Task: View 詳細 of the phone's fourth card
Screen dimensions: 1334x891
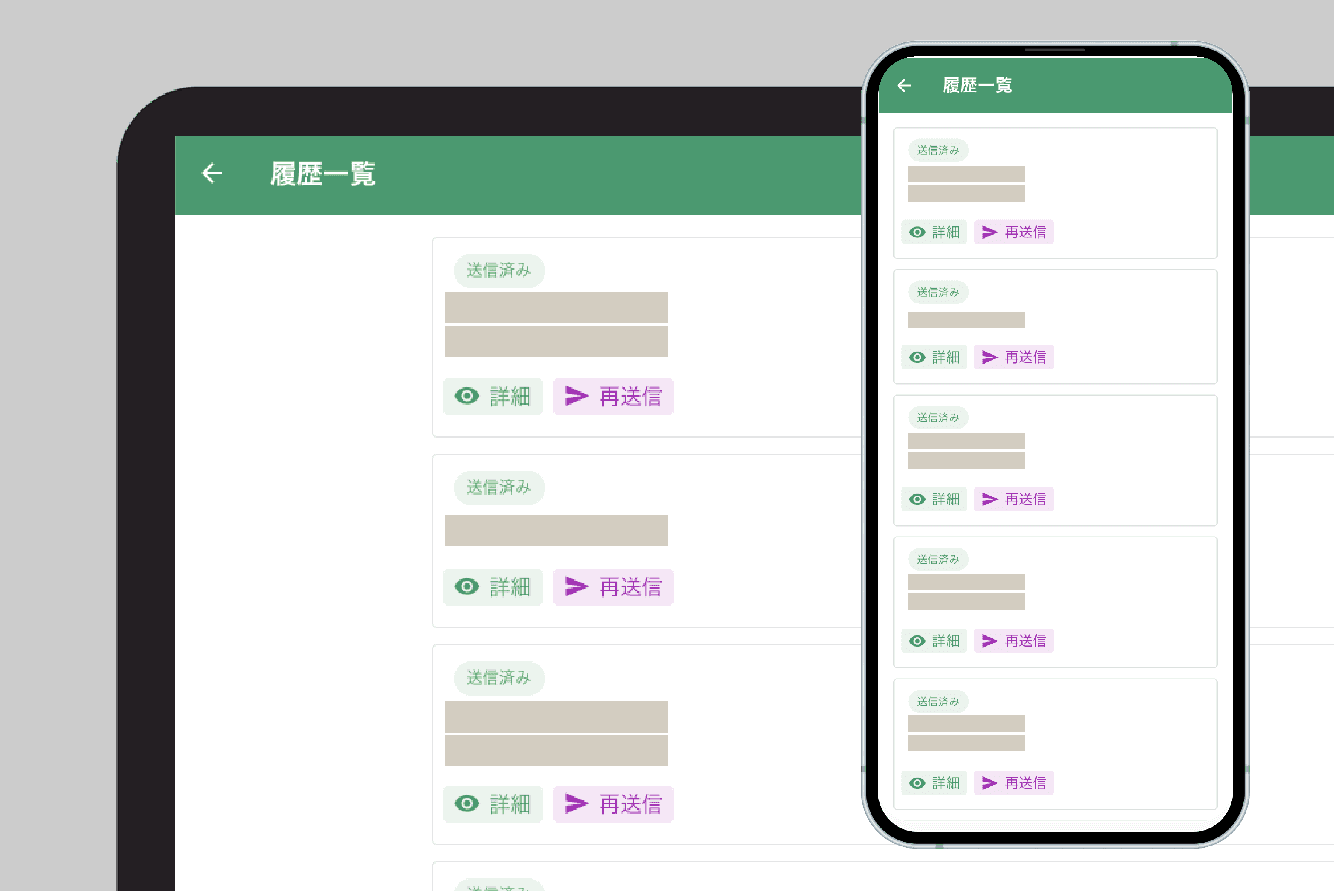Action: (x=934, y=641)
